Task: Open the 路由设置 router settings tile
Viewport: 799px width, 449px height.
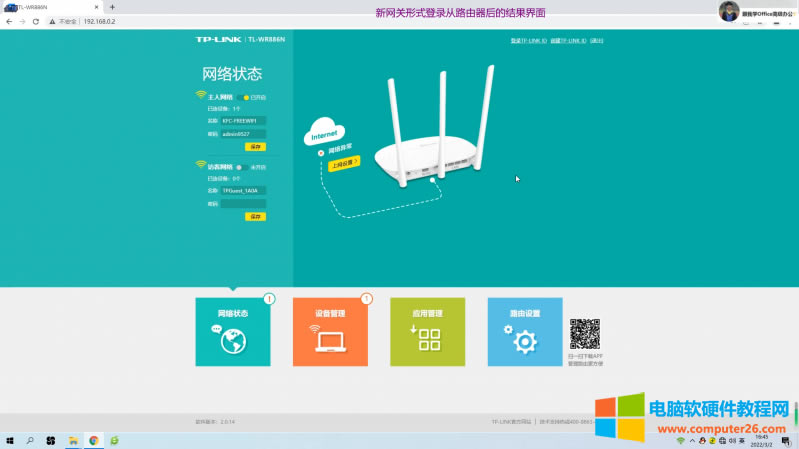Action: 525,332
